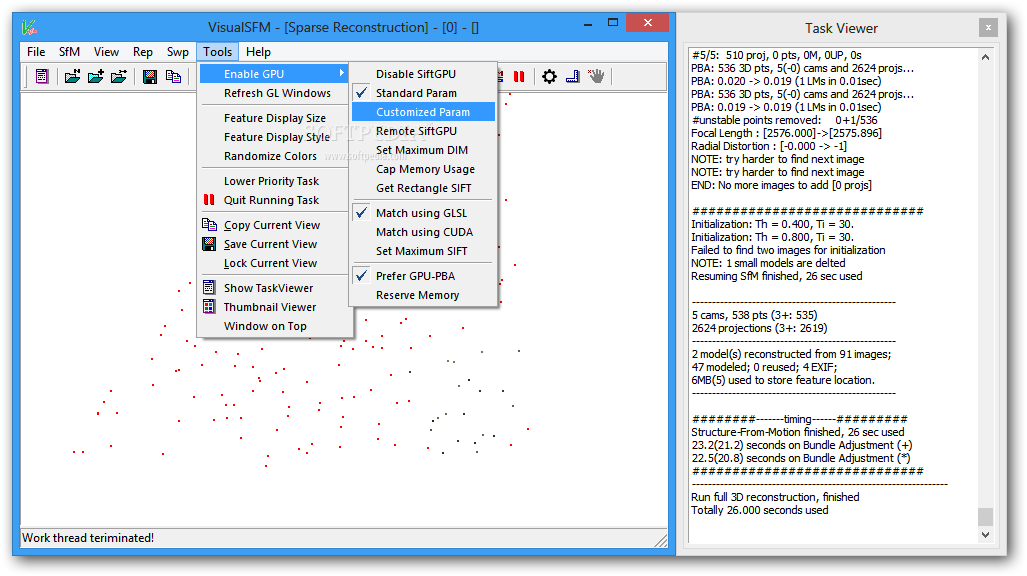Select Customized Param option
This screenshot has width=1027, height=576.
coord(423,112)
